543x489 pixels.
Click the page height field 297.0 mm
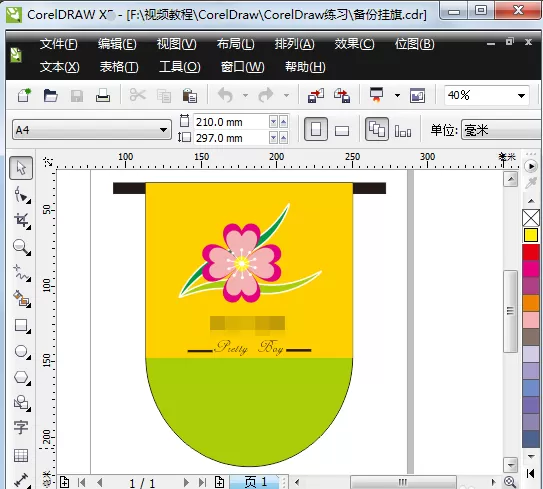pyautogui.click(x=230, y=138)
